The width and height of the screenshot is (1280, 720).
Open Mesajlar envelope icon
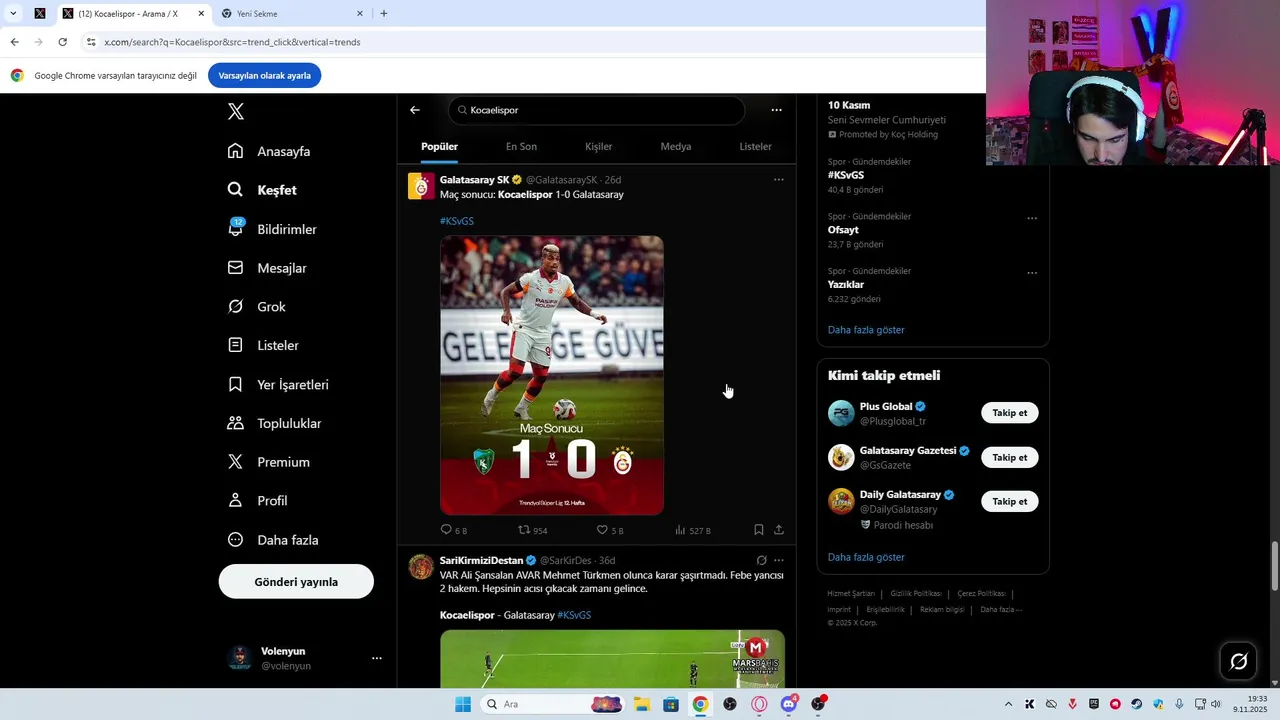235,268
